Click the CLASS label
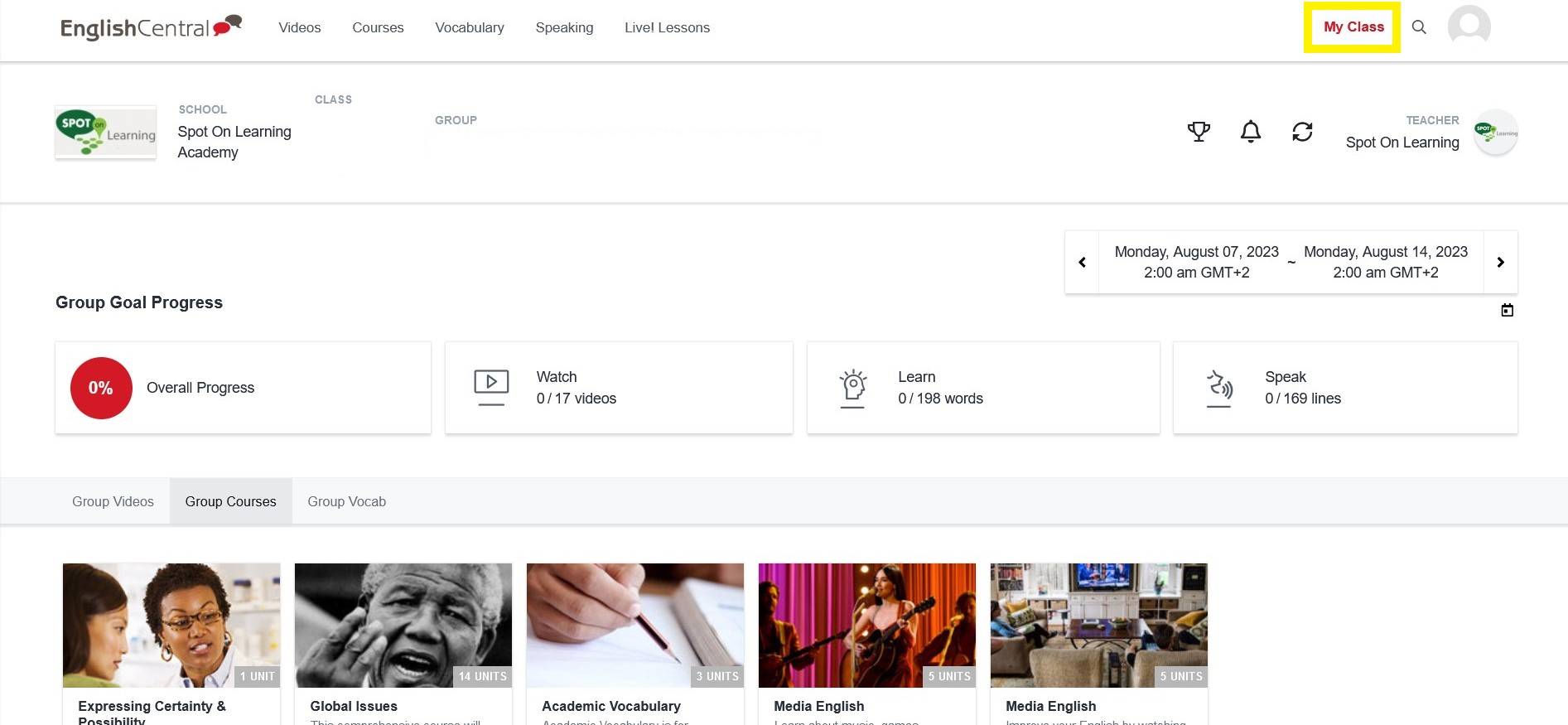Screen dimensions: 1568x725 pyautogui.click(x=333, y=99)
